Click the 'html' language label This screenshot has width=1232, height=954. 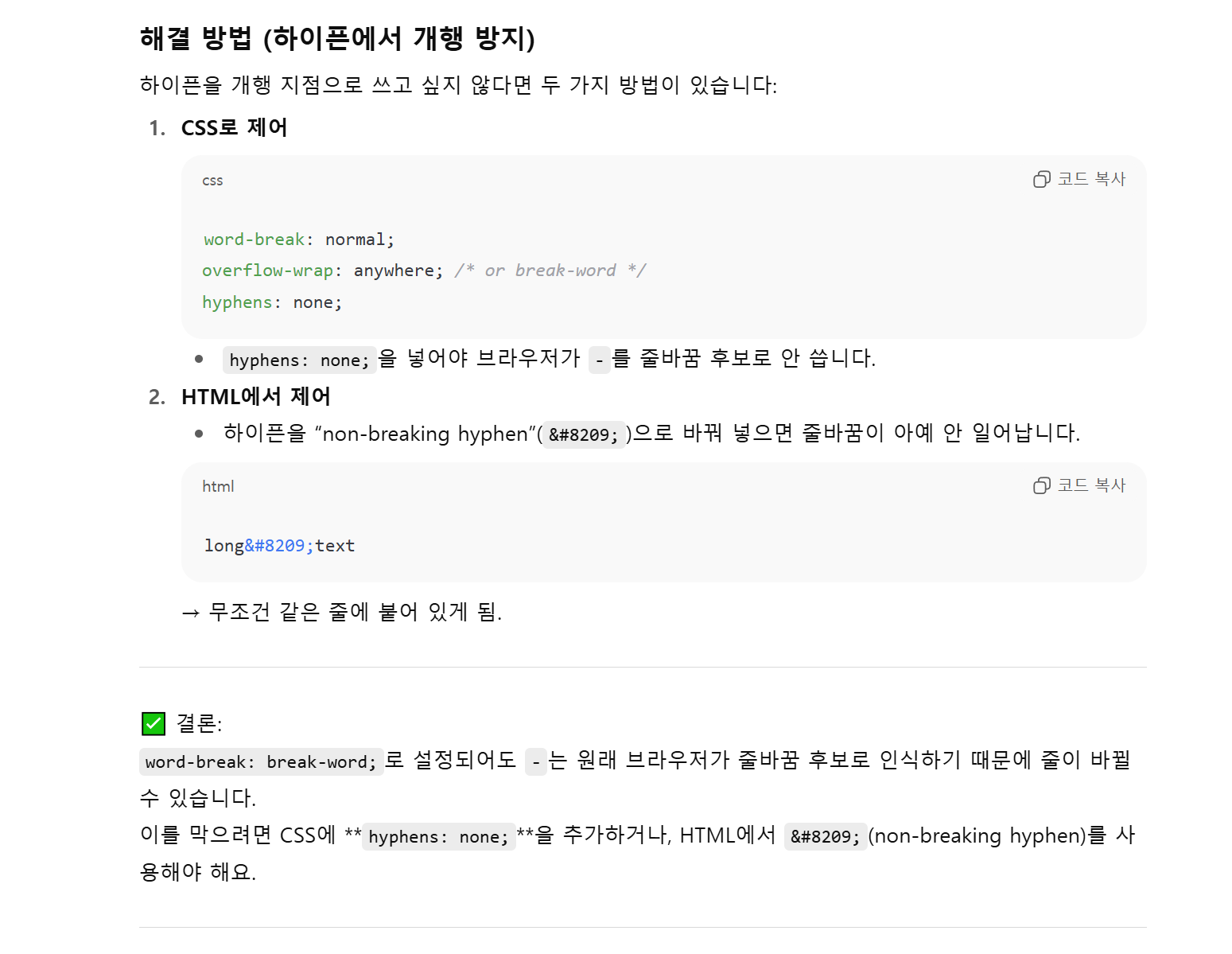click(x=218, y=486)
